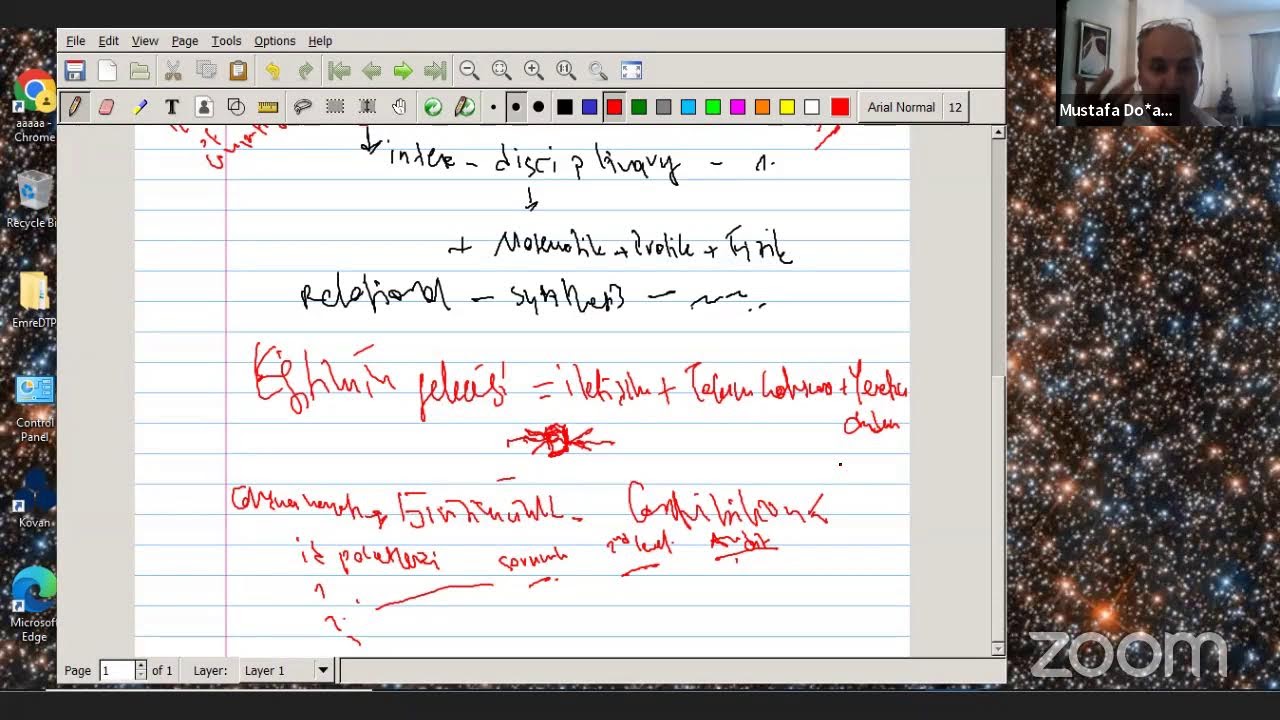The height and width of the screenshot is (720, 1280).
Task: Open the Recycle Bin desktop icon
Action: 33,198
